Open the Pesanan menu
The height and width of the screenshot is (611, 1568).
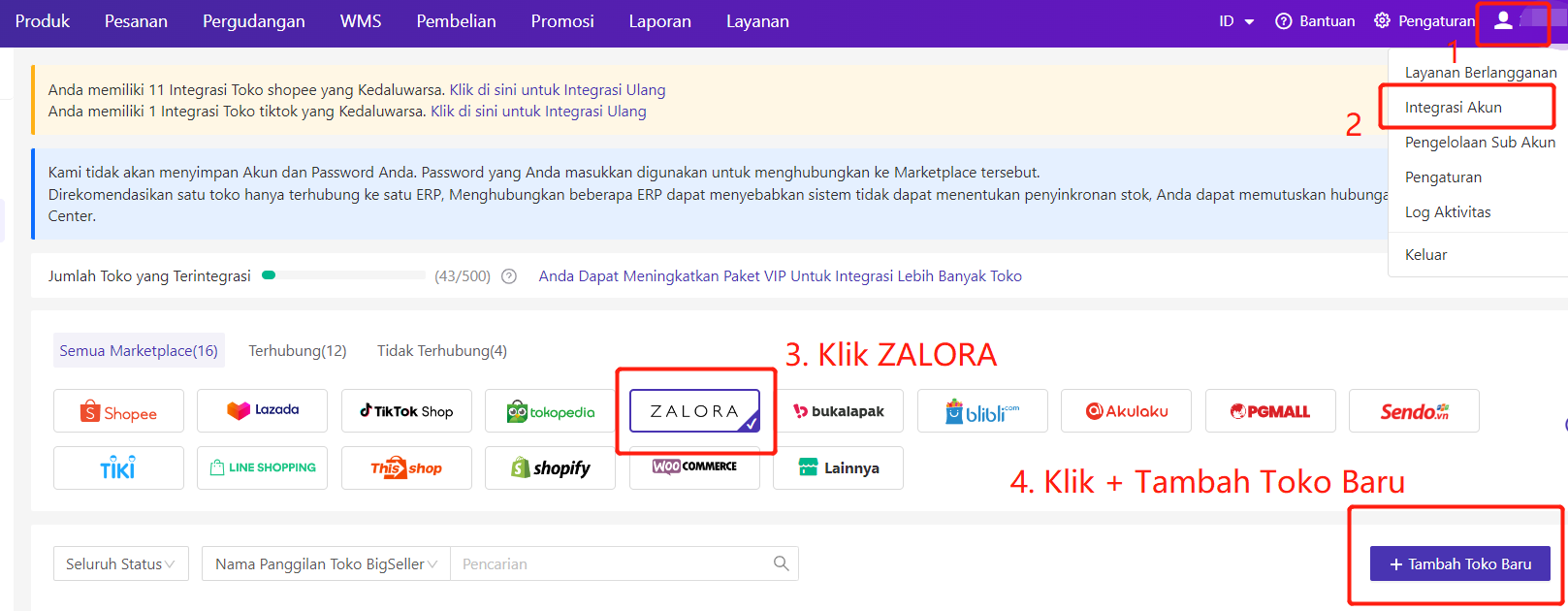tap(136, 21)
